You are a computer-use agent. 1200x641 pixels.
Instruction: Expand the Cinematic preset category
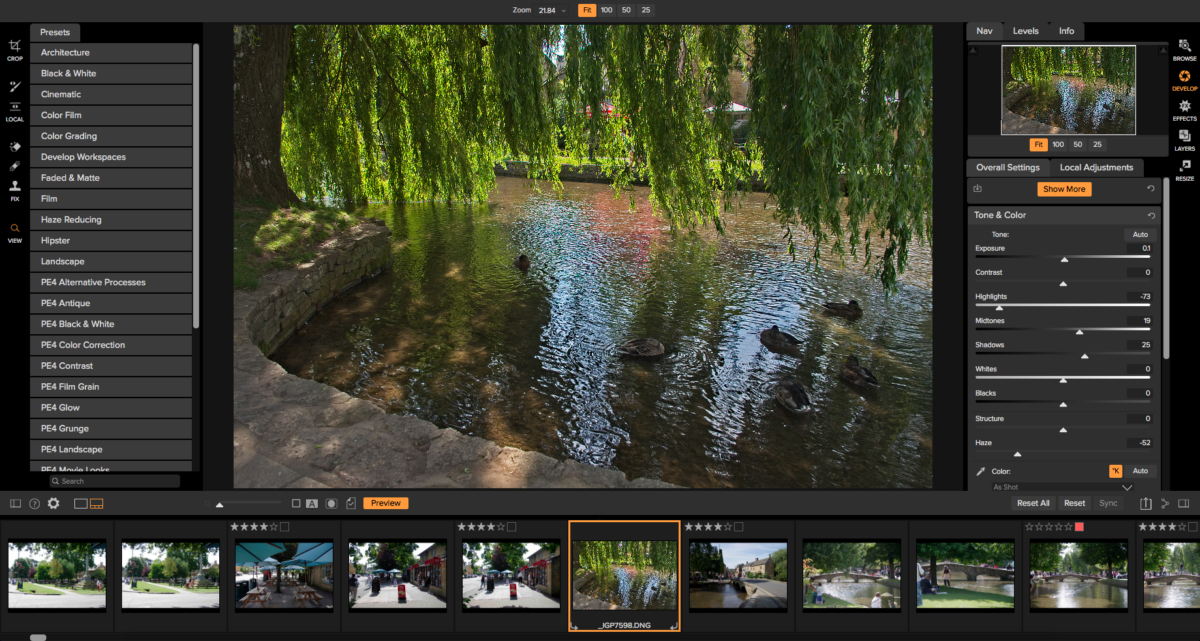point(111,94)
